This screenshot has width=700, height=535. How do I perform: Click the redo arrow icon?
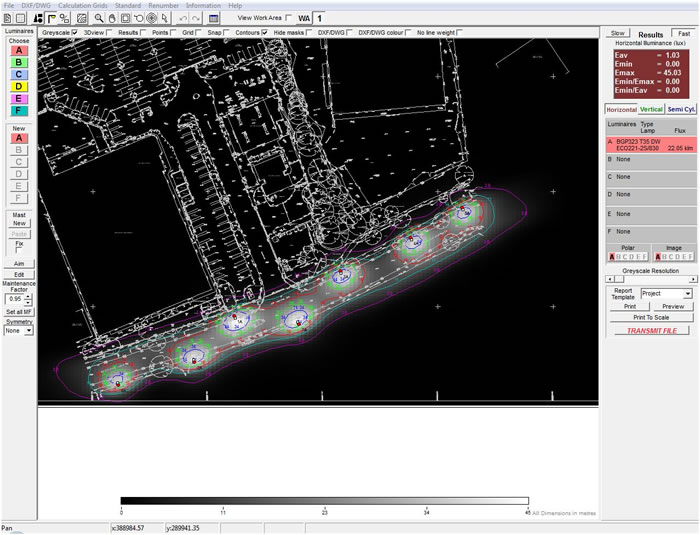tap(196, 18)
